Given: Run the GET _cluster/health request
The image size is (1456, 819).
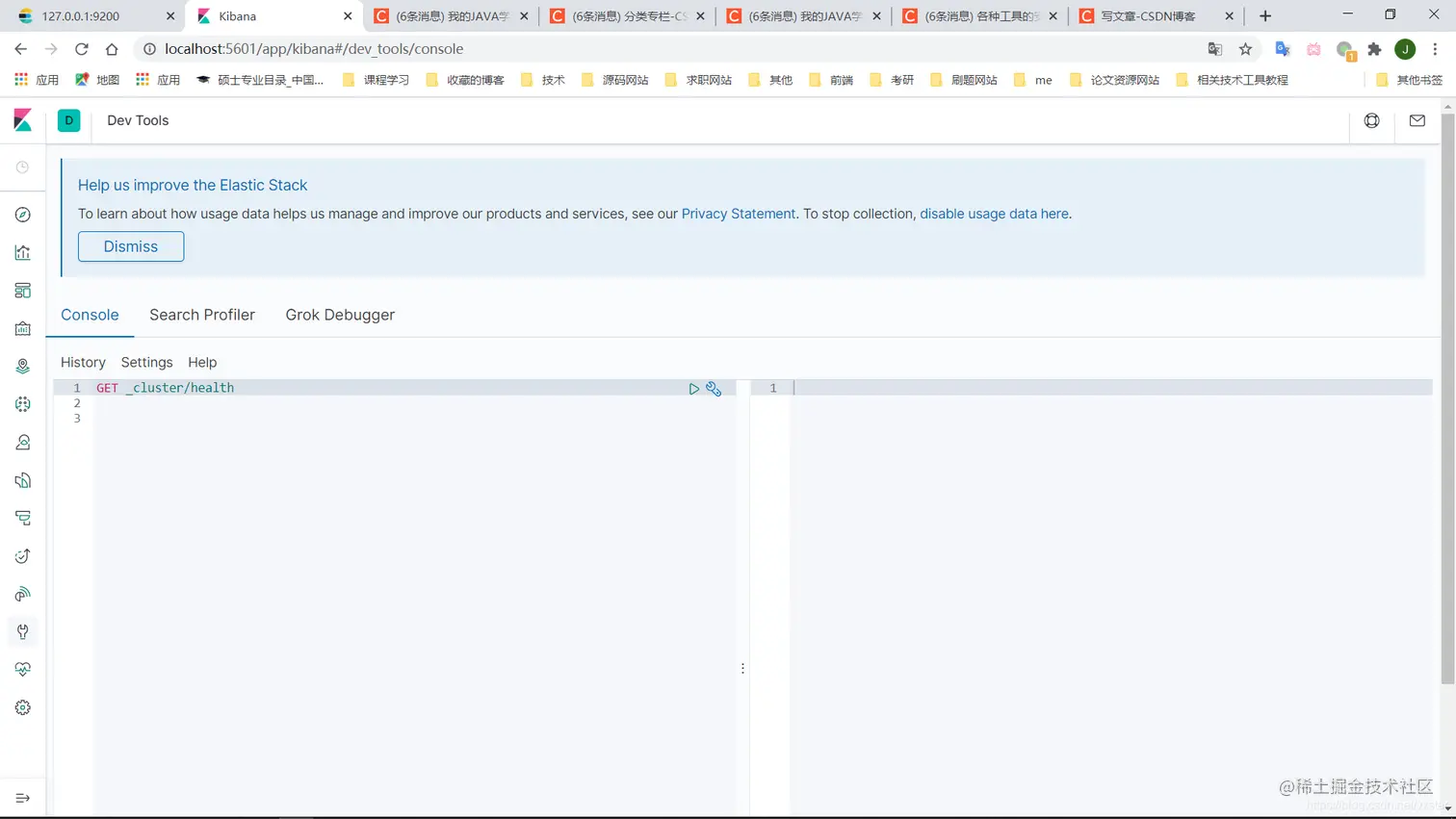Looking at the screenshot, I should click(x=693, y=389).
